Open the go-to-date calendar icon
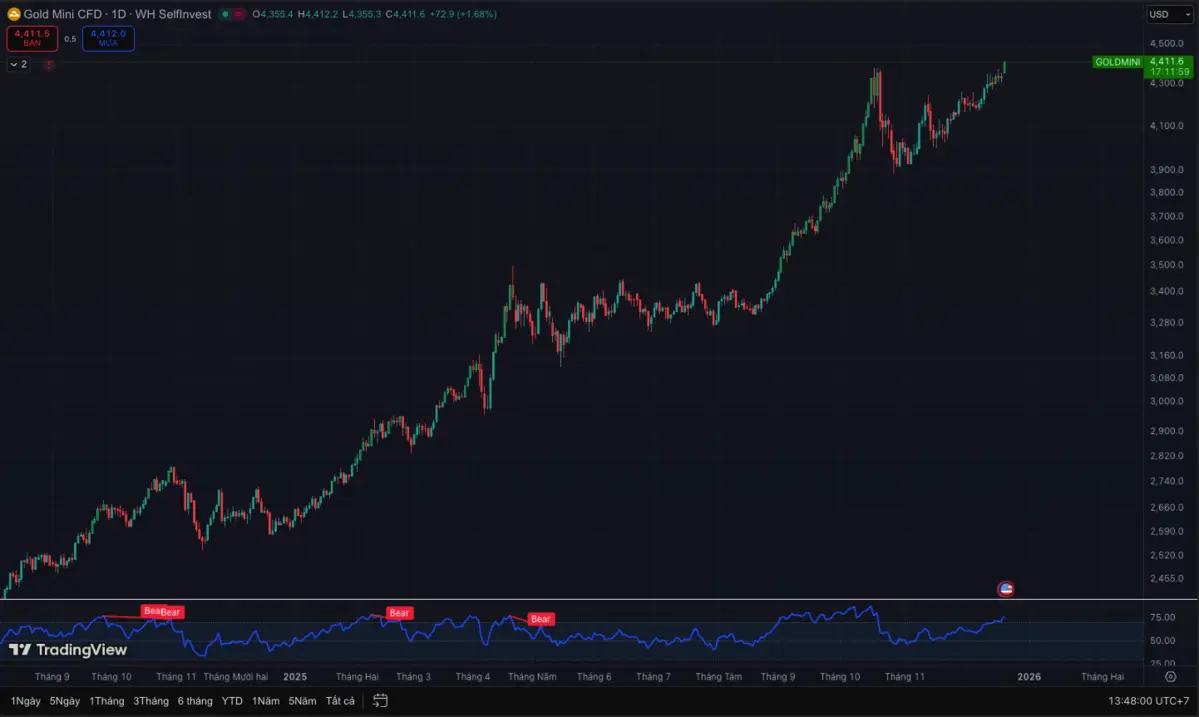 tap(380, 701)
